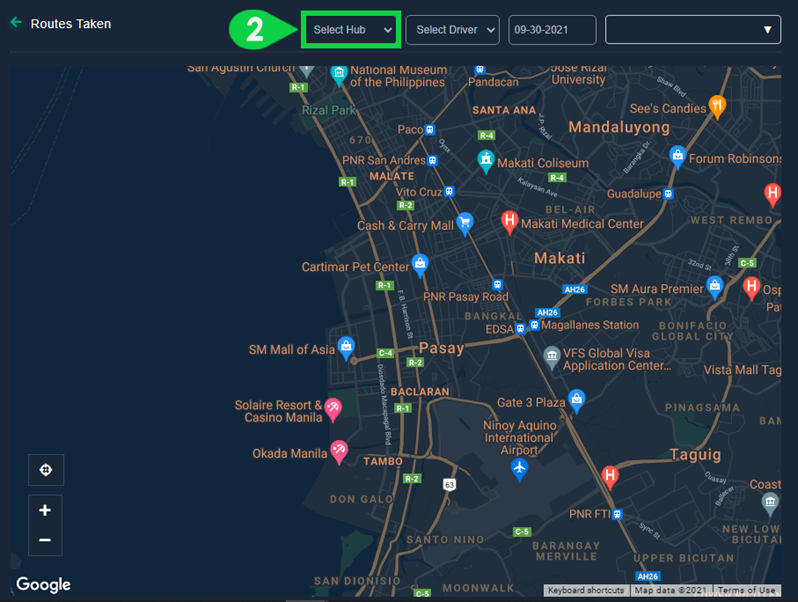Click the SANTA ANA district label
The width and height of the screenshot is (798, 602).
click(x=504, y=110)
